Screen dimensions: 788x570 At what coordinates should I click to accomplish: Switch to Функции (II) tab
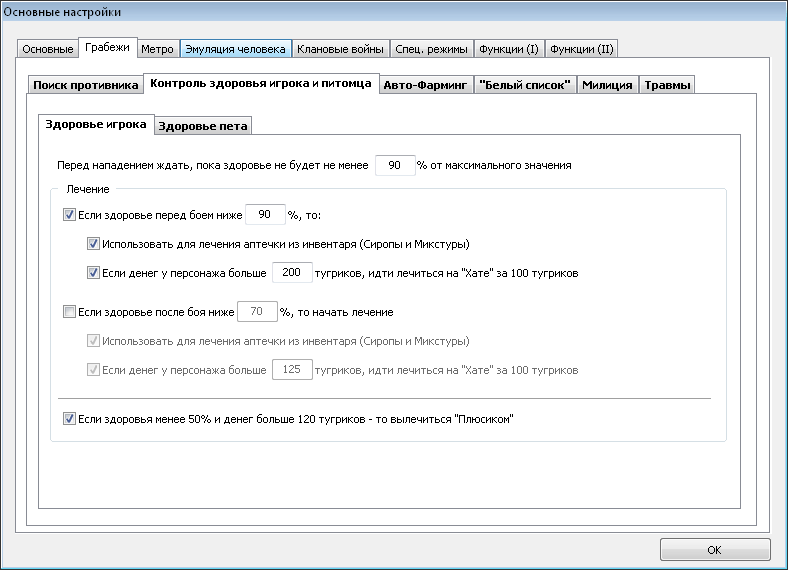(581, 49)
